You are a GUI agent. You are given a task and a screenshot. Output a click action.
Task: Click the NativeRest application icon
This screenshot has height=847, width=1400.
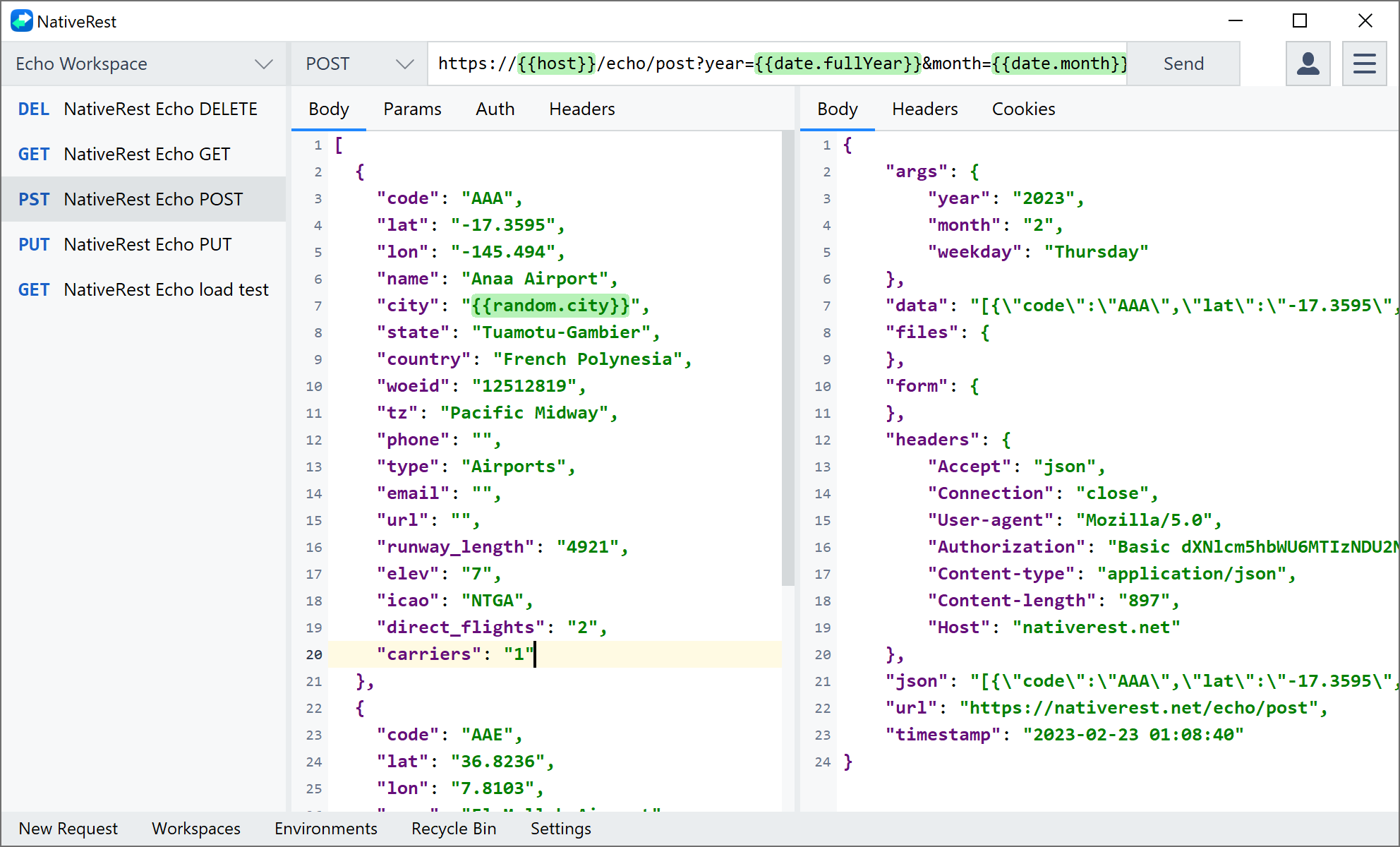[x=20, y=19]
